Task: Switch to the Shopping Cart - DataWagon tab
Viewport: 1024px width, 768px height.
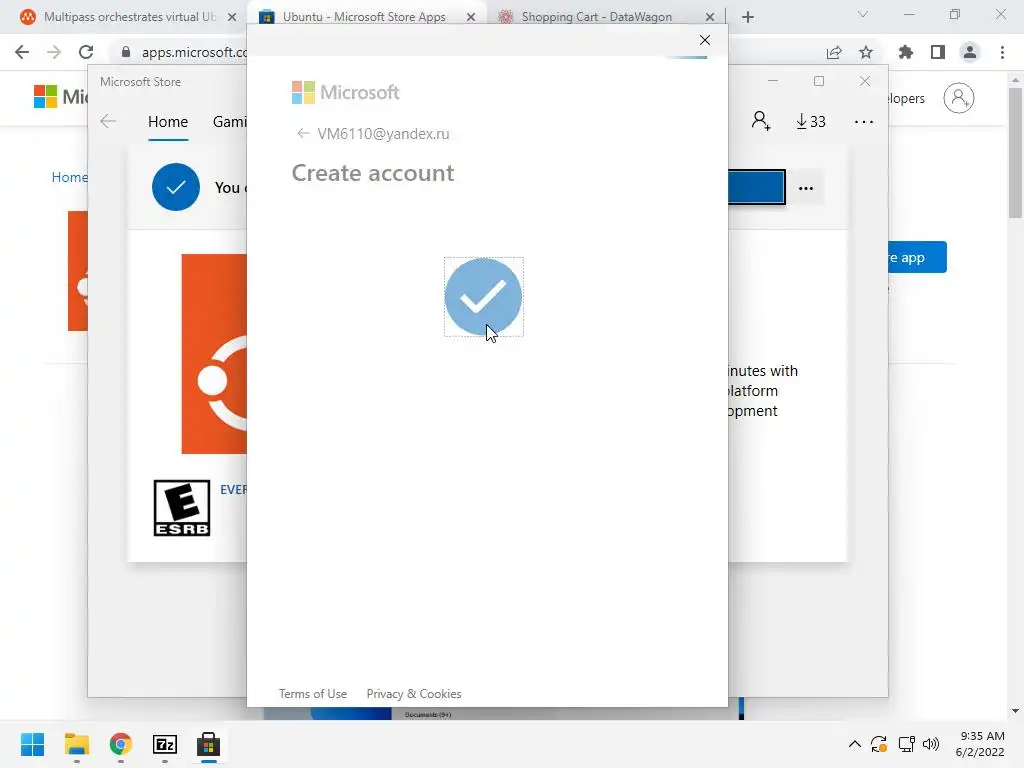Action: pyautogui.click(x=596, y=17)
